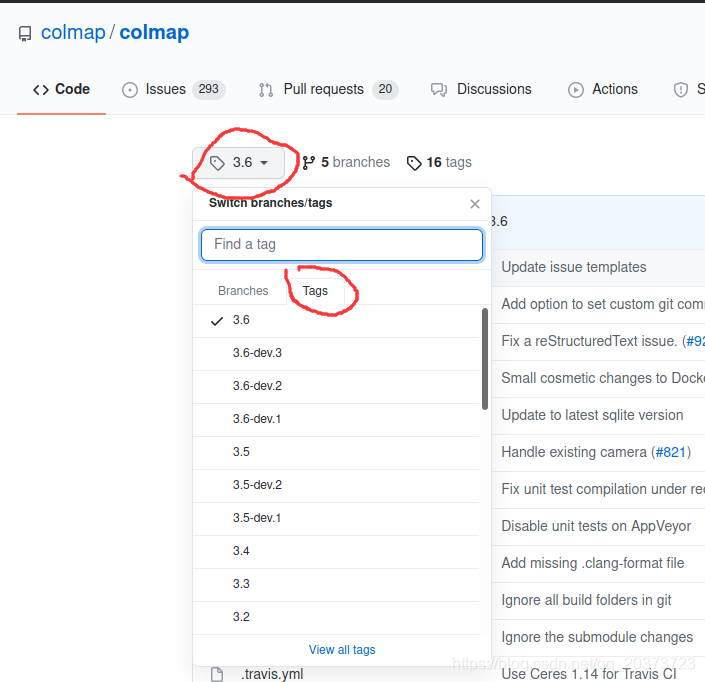Select tag 3.6-dev.3
705x682 pixels.
pos(336,353)
